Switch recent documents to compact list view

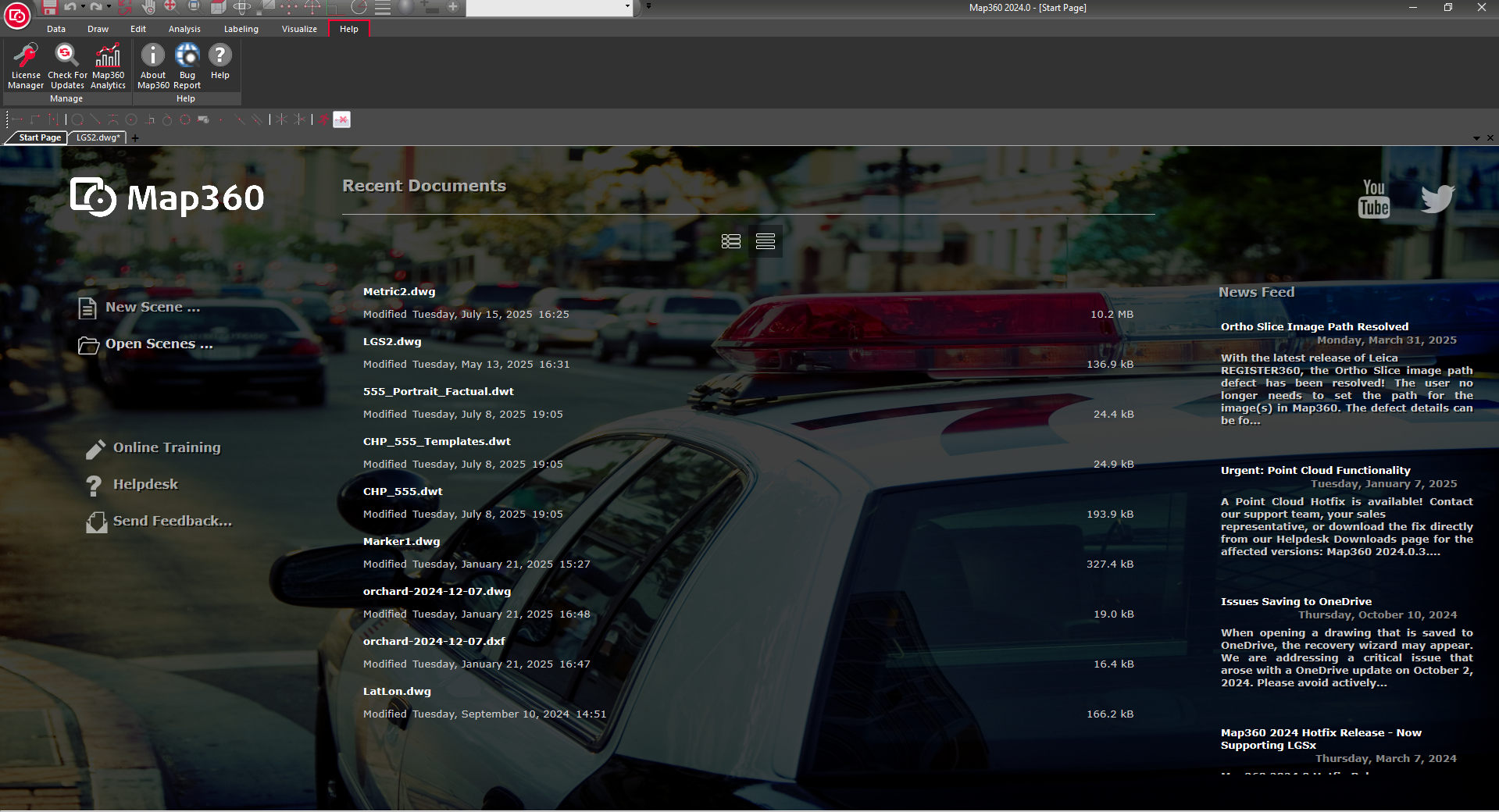coord(766,242)
